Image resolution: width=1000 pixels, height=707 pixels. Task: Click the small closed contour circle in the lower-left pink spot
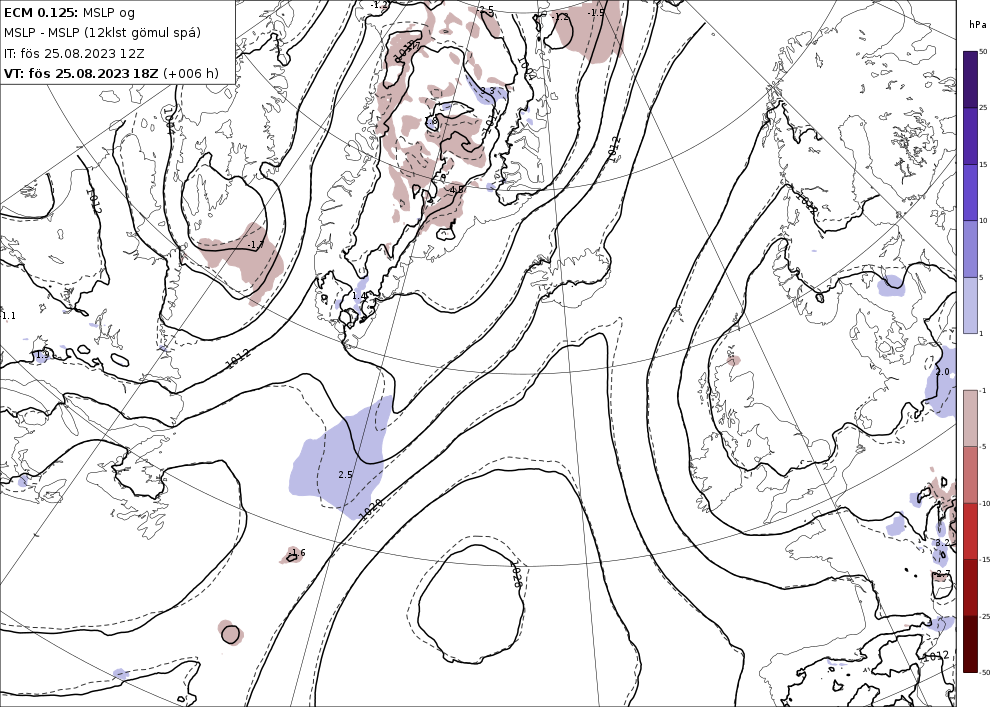230,634
